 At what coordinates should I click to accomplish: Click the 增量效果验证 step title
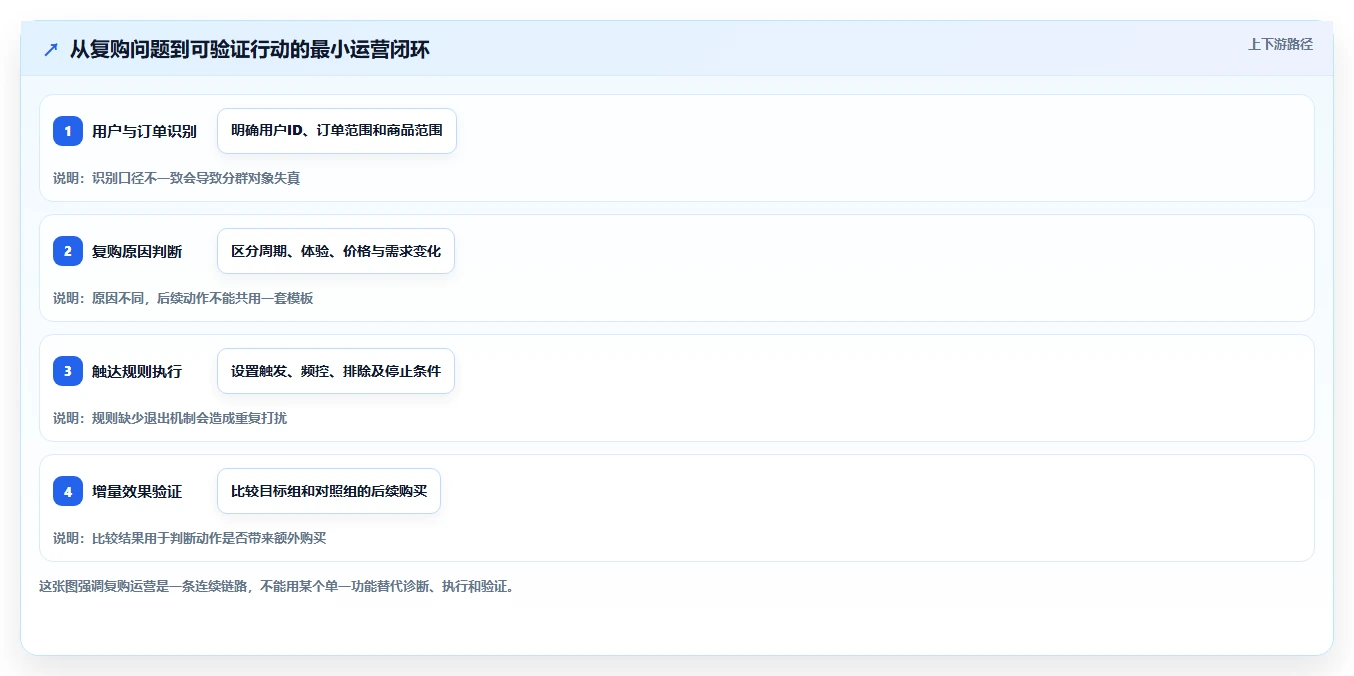(137, 491)
